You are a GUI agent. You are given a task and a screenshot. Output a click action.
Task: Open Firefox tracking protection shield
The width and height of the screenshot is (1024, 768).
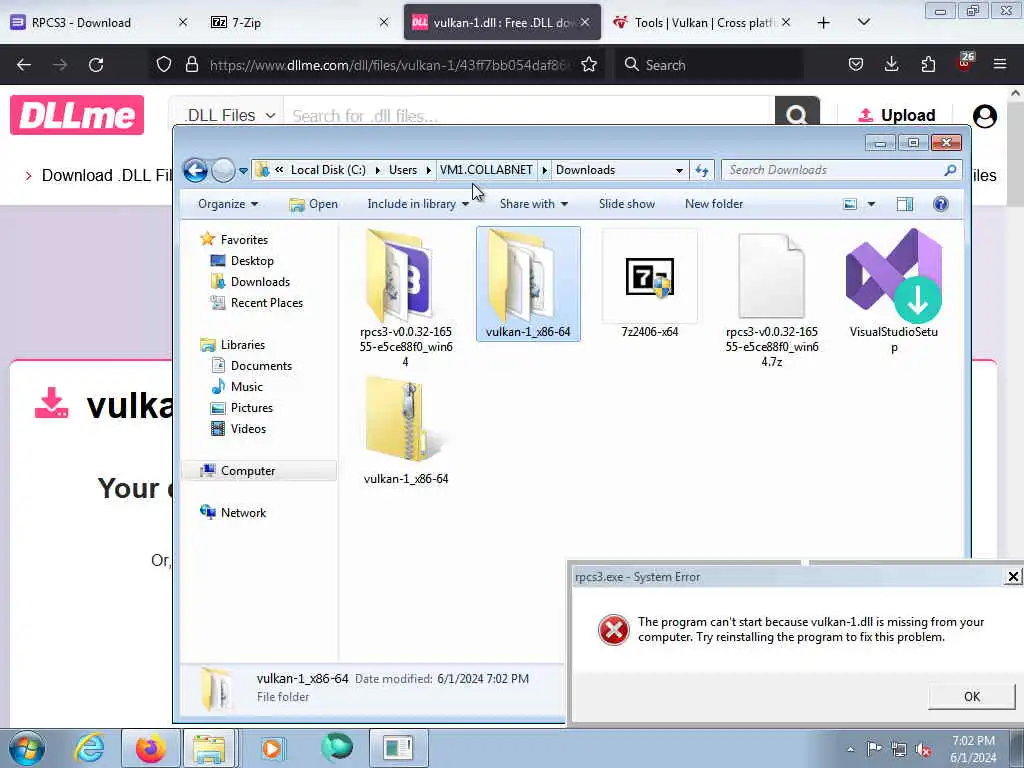click(x=164, y=64)
